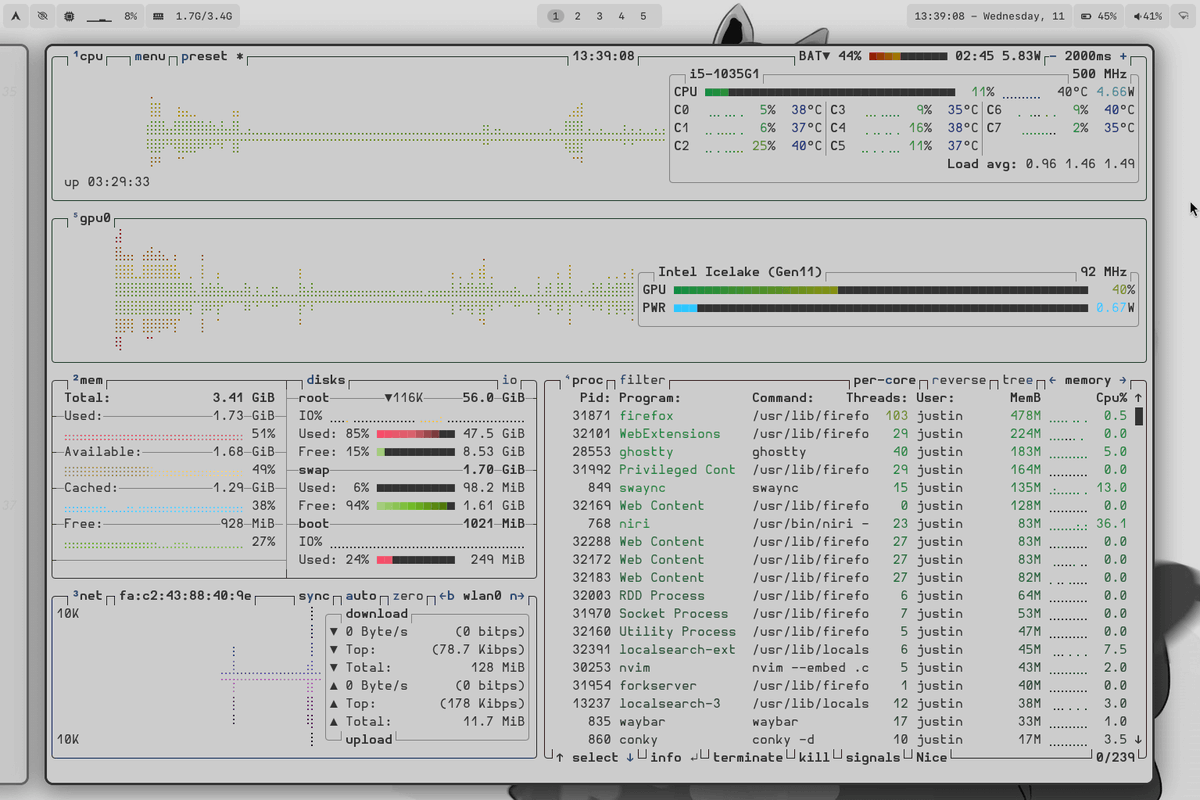Click the crossed-out eye icon in top bar
This screenshot has height=800, width=1200.
click(42, 16)
